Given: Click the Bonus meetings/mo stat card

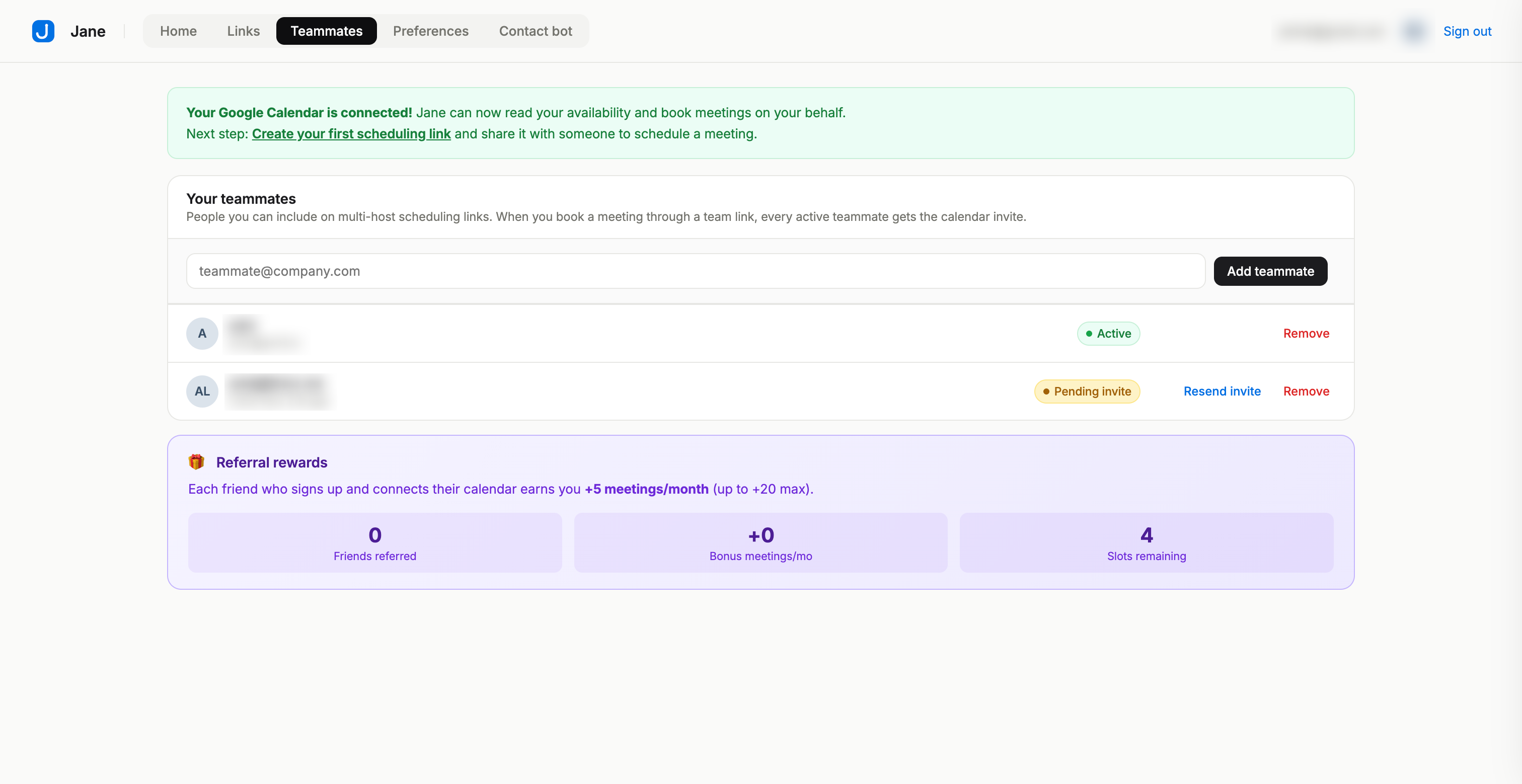Looking at the screenshot, I should [x=760, y=542].
